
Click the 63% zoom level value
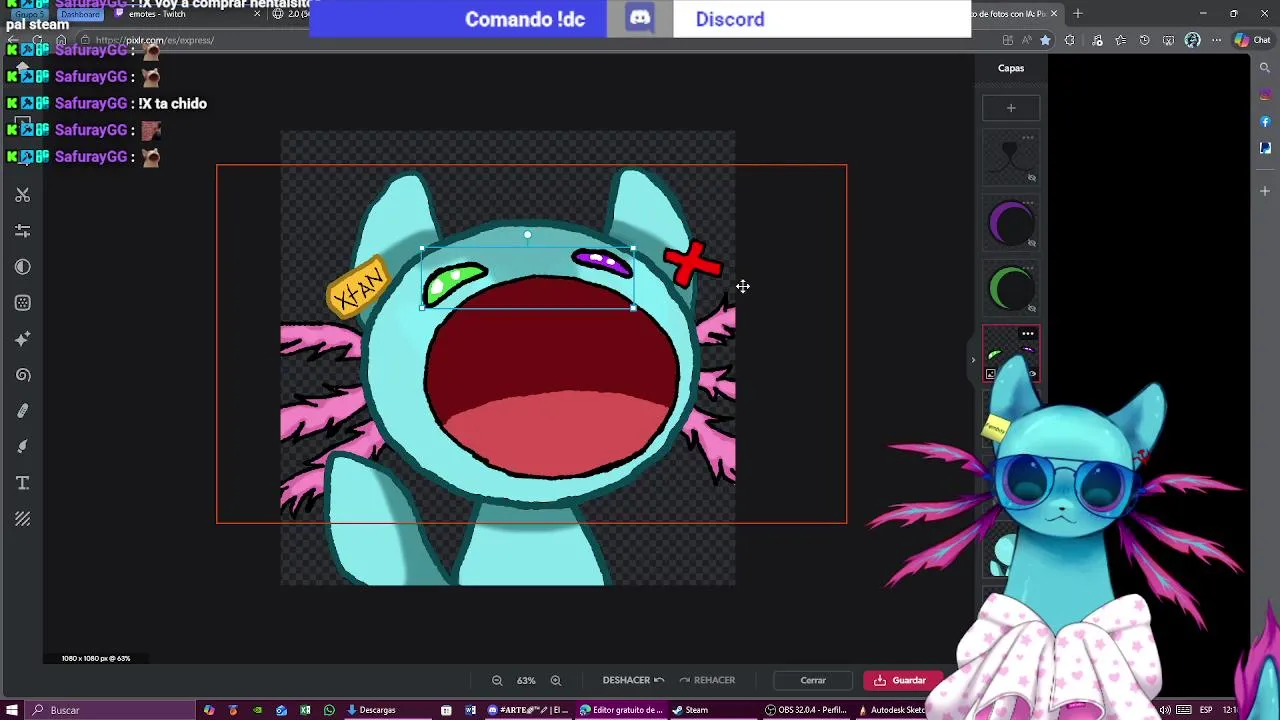pos(526,680)
